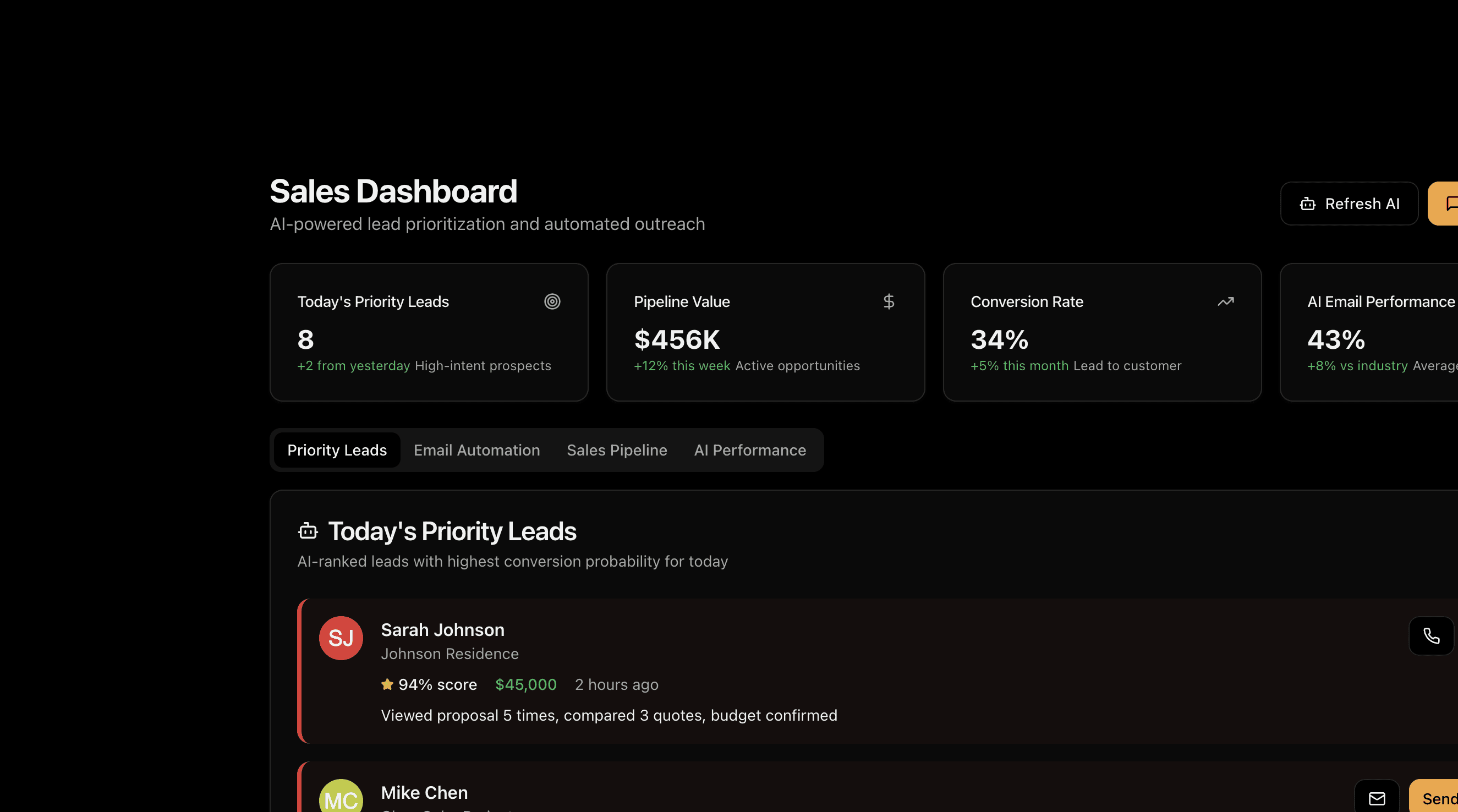This screenshot has width=1458, height=812.
Task: Select the Priority Leads tab
Action: pos(337,450)
